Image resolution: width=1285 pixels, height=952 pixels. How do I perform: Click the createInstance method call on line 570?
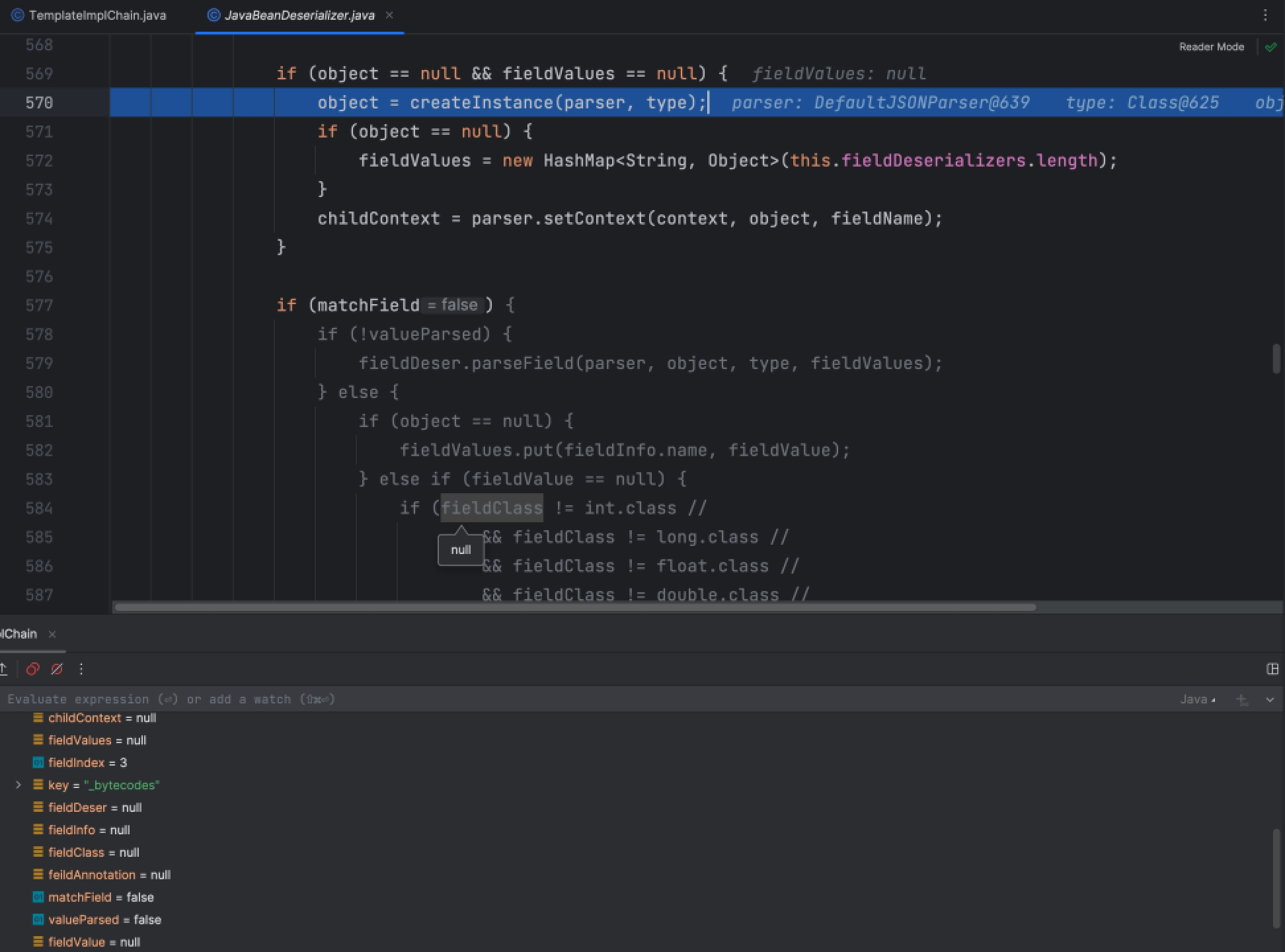[481, 102]
